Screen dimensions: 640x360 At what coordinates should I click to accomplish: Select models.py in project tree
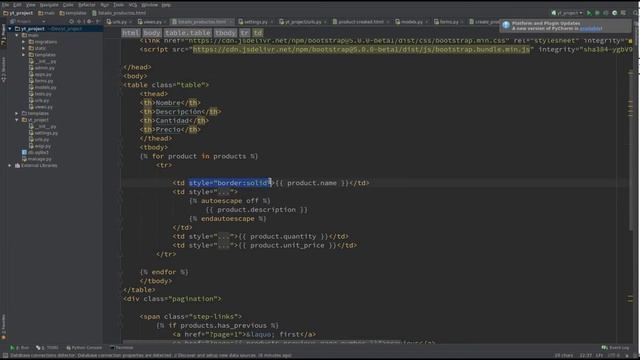(42, 87)
